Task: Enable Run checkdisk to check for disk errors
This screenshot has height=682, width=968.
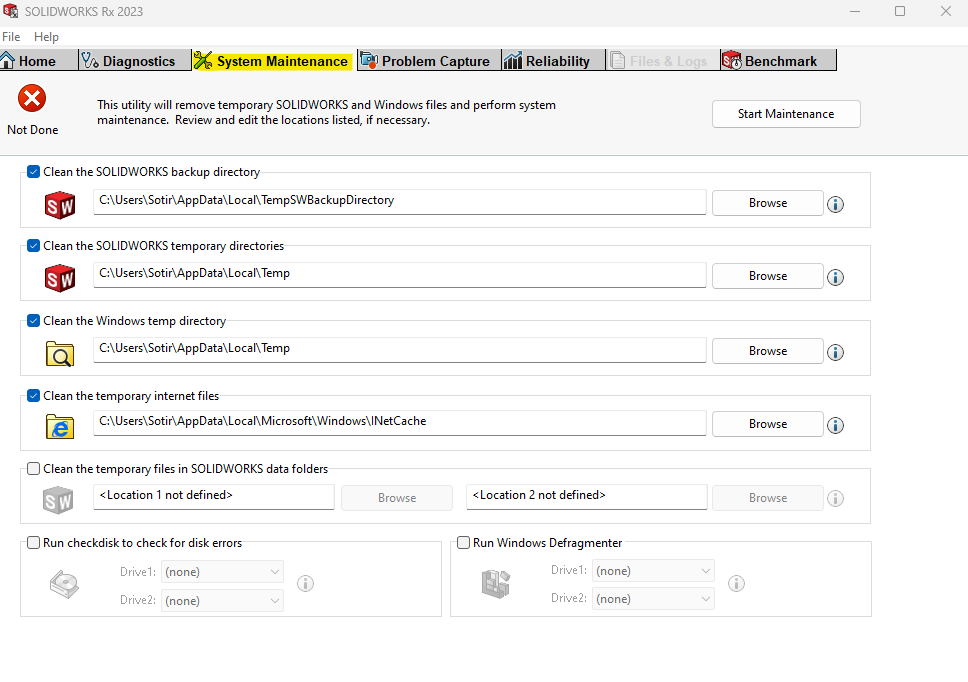Action: (x=34, y=543)
